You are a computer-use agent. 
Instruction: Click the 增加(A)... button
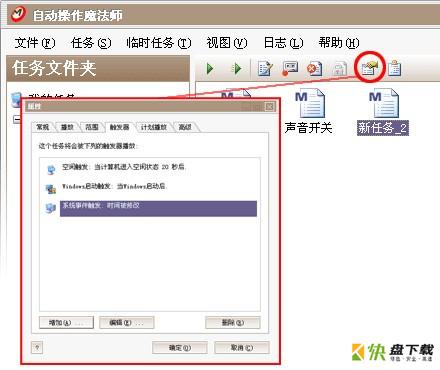66,323
